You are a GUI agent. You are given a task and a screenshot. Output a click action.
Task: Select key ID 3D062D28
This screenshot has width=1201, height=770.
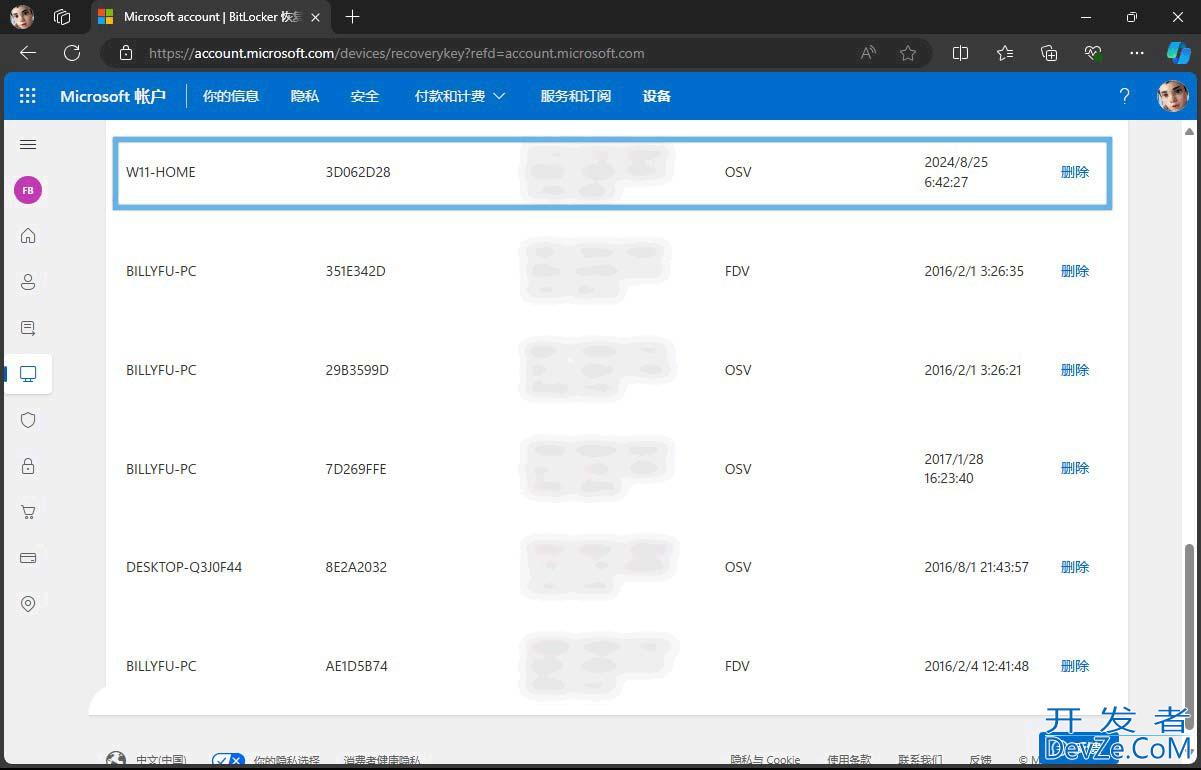358,172
